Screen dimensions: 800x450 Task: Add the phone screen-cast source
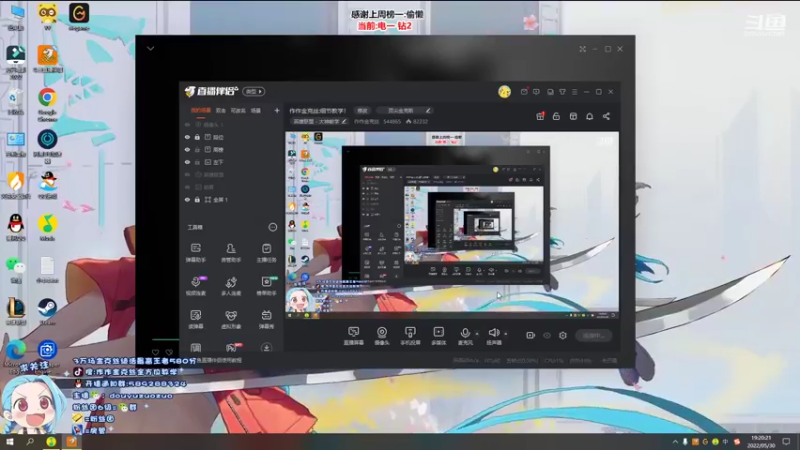coord(410,336)
